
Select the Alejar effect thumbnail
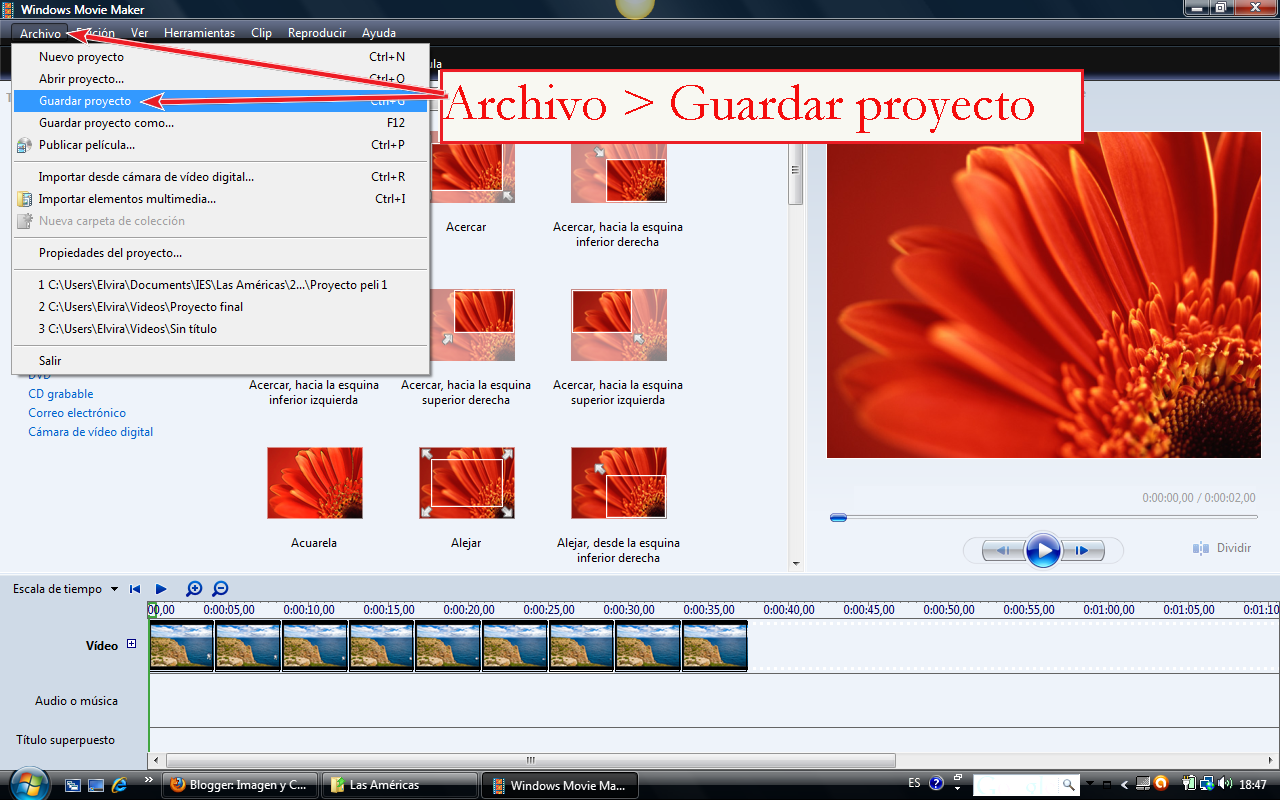tap(467, 483)
